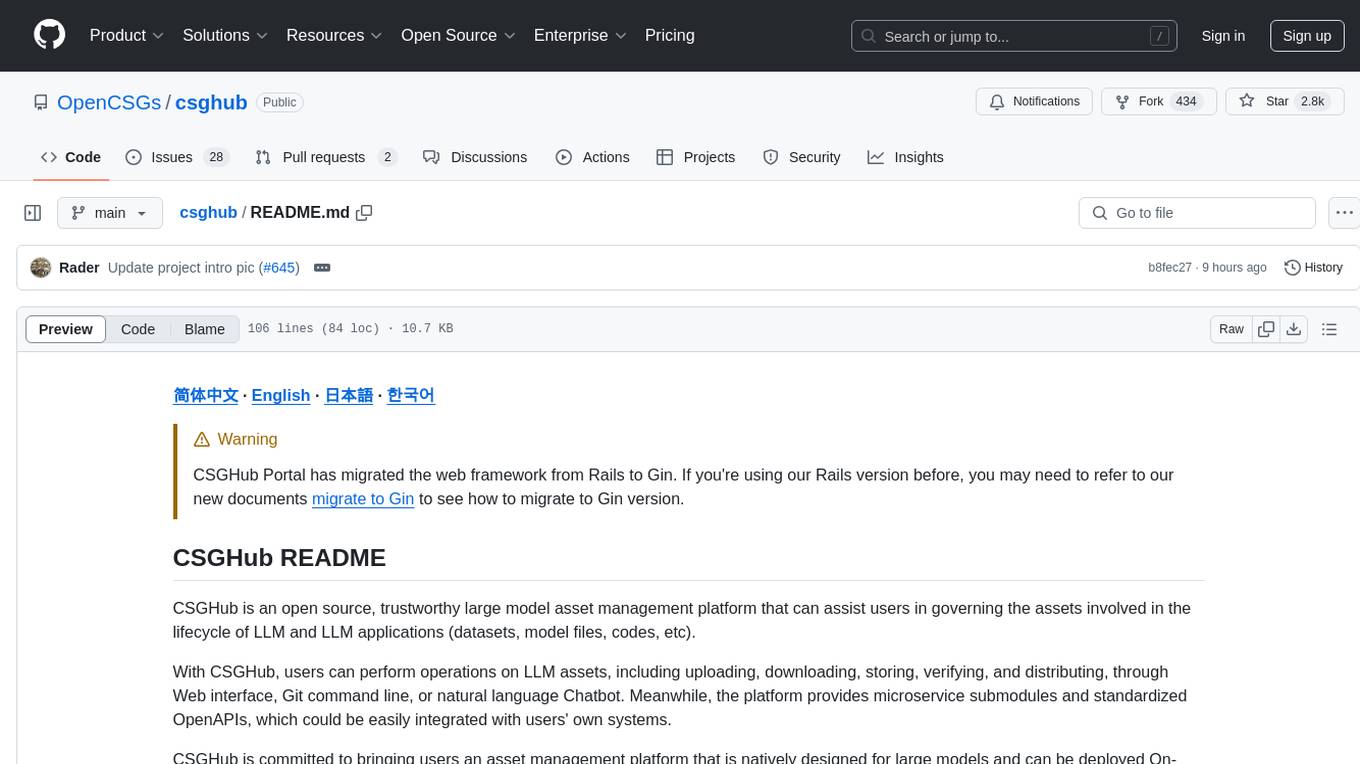This screenshot has width=1360, height=764.
Task: View the file History
Action: pyautogui.click(x=1313, y=268)
